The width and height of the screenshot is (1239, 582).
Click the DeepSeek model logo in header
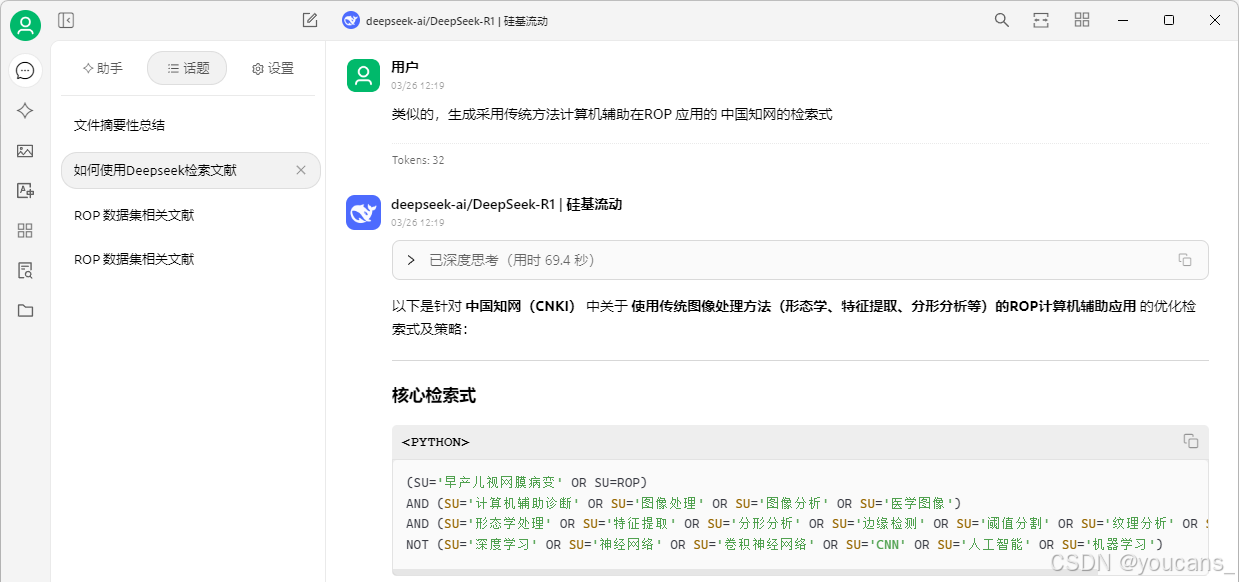coord(350,20)
